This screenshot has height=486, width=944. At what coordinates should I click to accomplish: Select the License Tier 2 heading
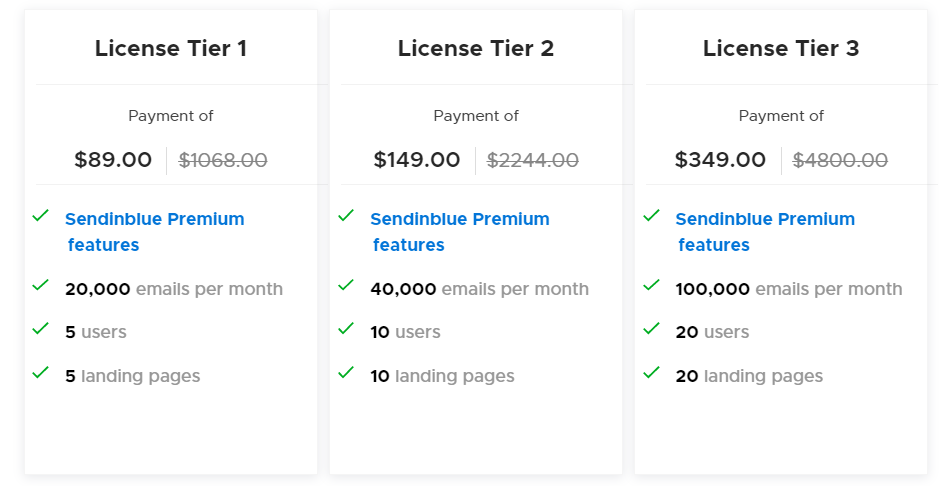click(476, 48)
